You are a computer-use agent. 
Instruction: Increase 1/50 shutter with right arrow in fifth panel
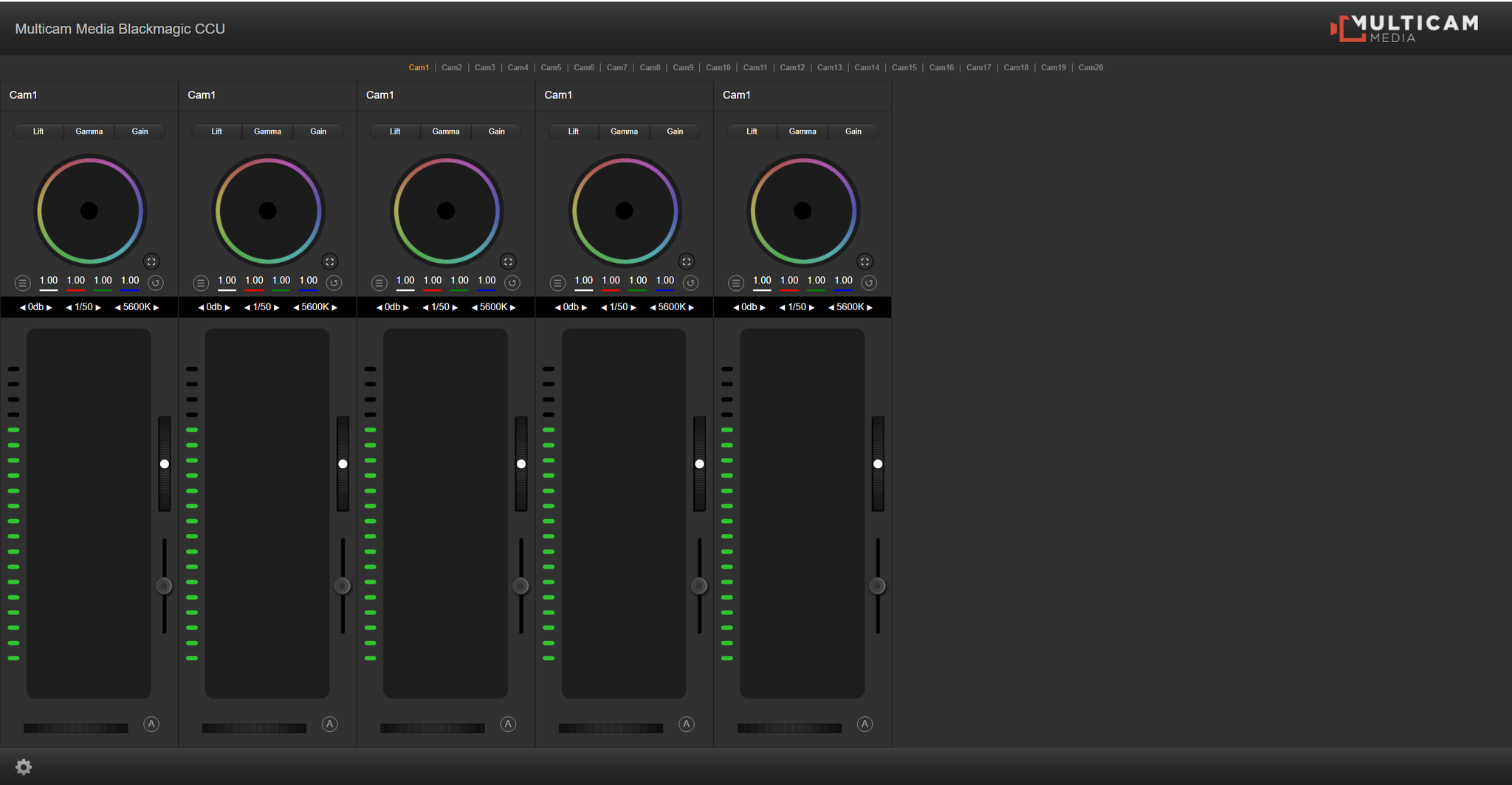coord(811,307)
